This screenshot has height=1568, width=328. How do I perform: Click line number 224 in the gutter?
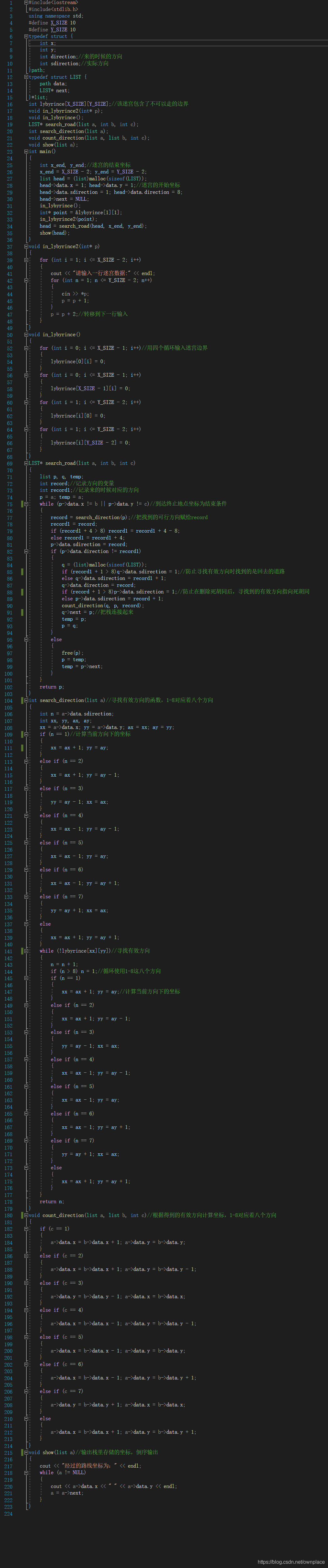click(8, 1514)
